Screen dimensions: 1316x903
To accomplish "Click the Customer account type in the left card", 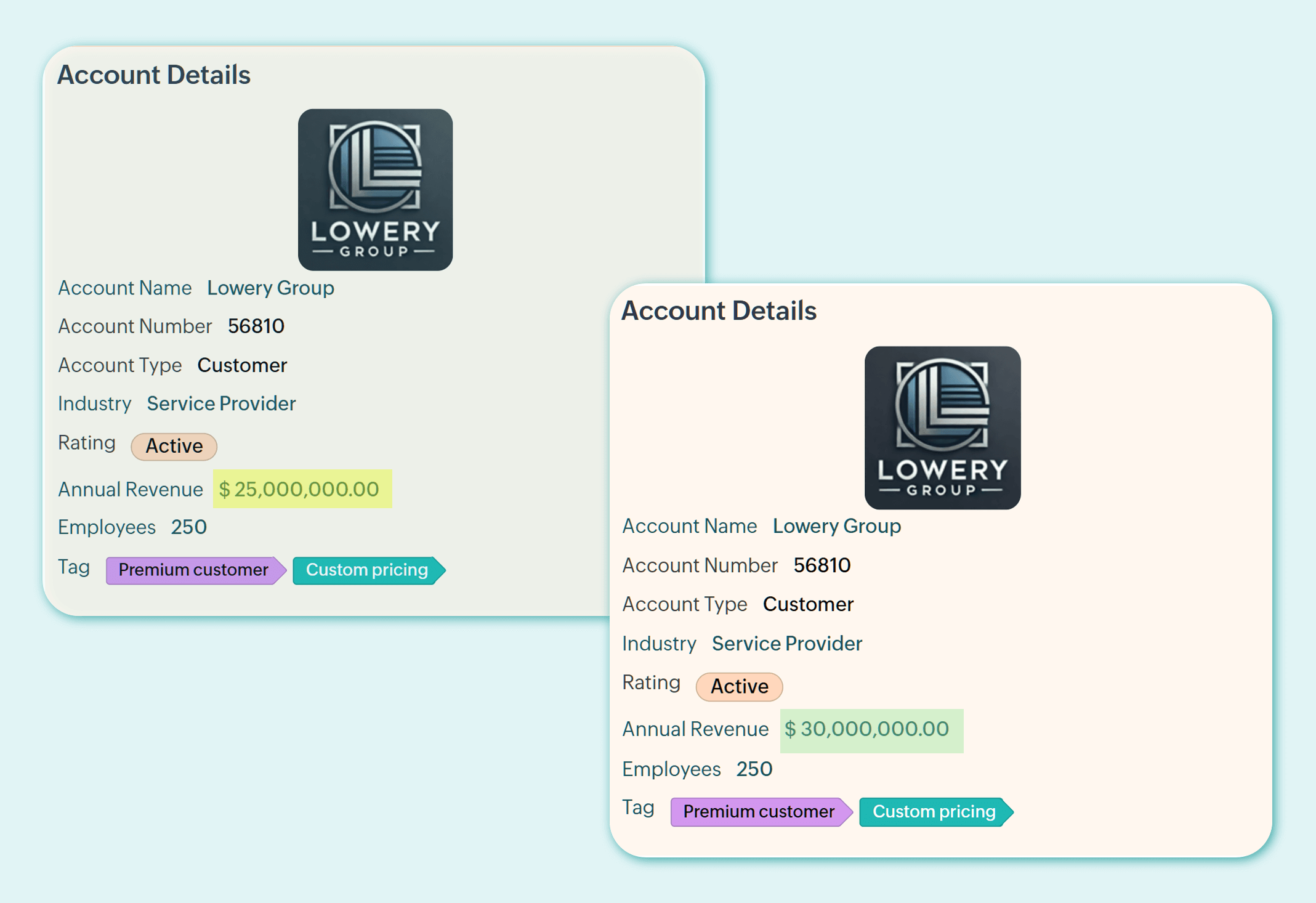I will pos(242,365).
